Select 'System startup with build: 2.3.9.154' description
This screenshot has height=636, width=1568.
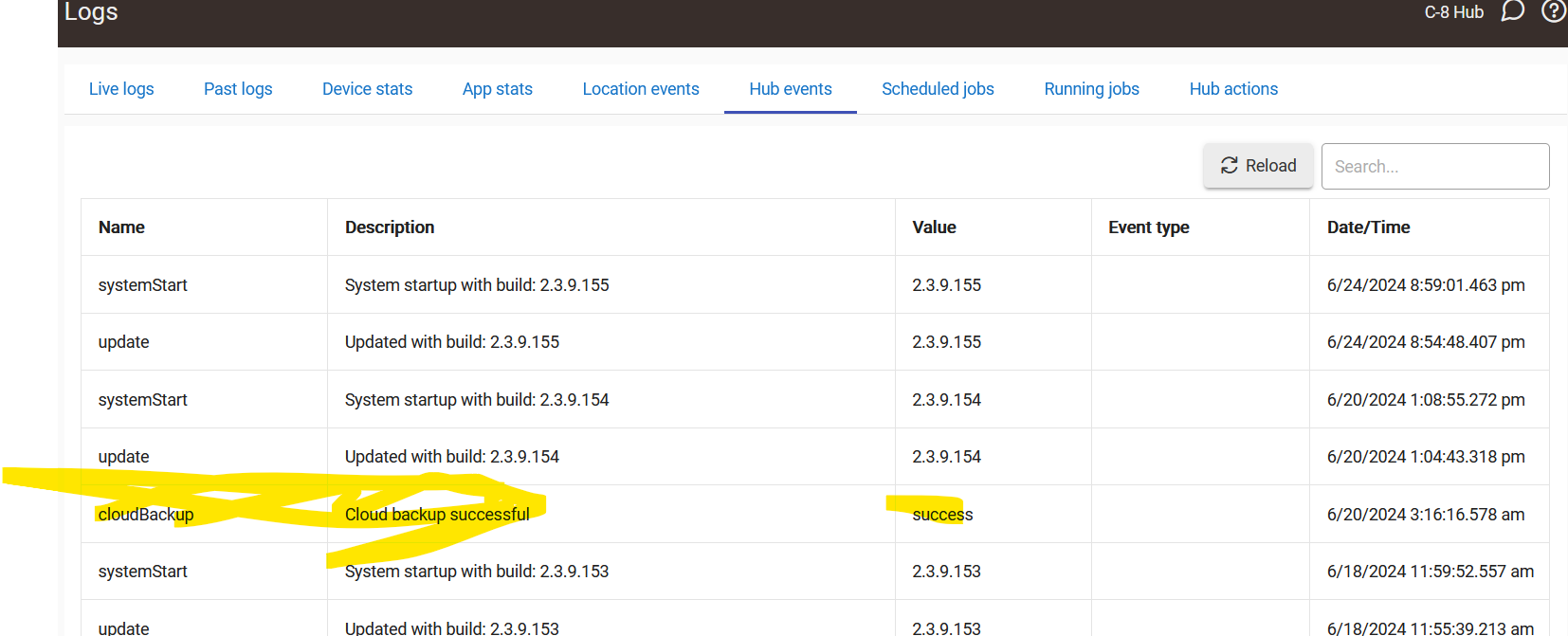coord(477,400)
